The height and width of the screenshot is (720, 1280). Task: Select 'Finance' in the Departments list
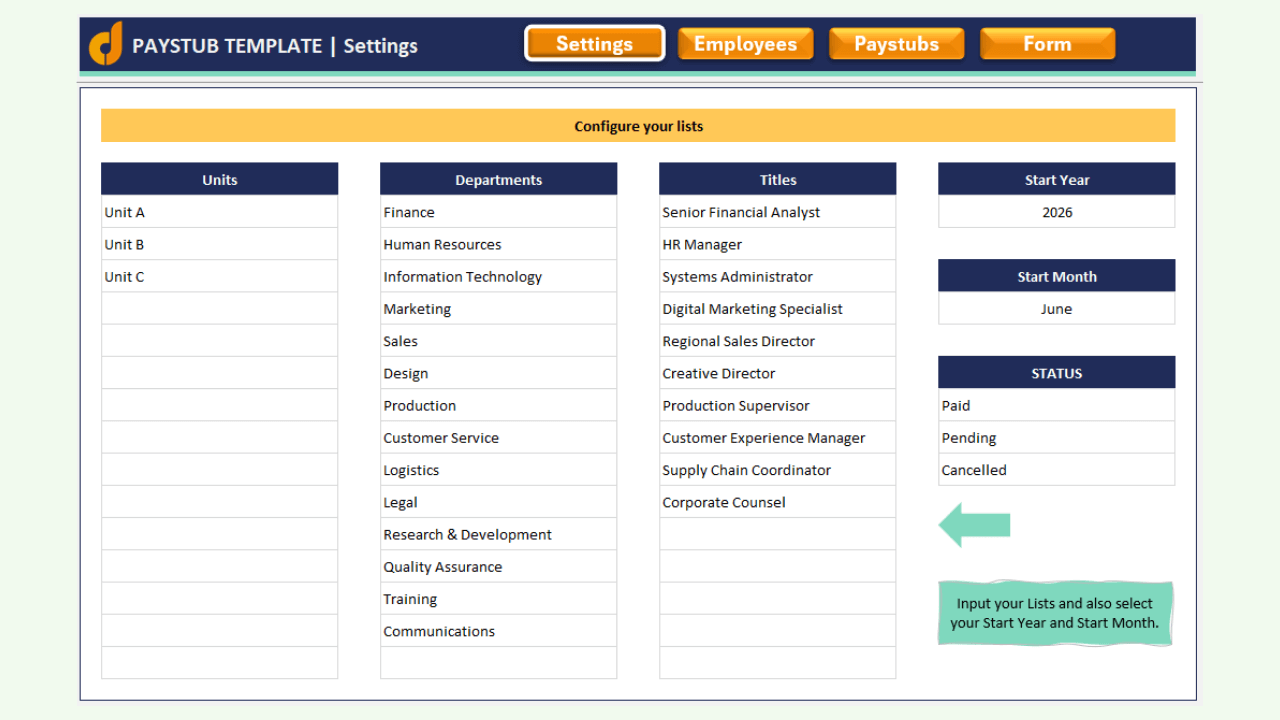coord(498,212)
